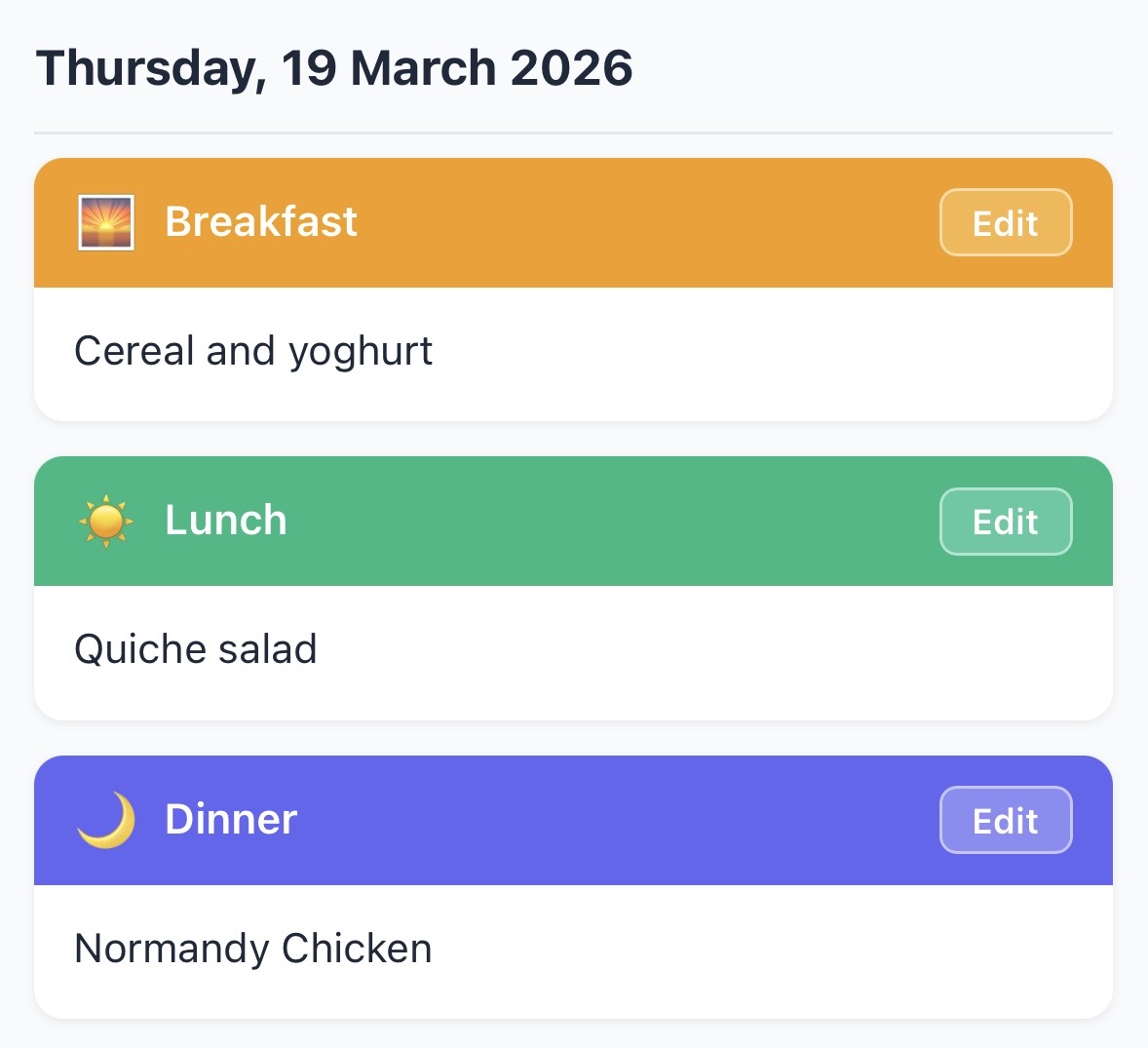
Task: Click the Breakfast heading label
Action: click(x=260, y=222)
